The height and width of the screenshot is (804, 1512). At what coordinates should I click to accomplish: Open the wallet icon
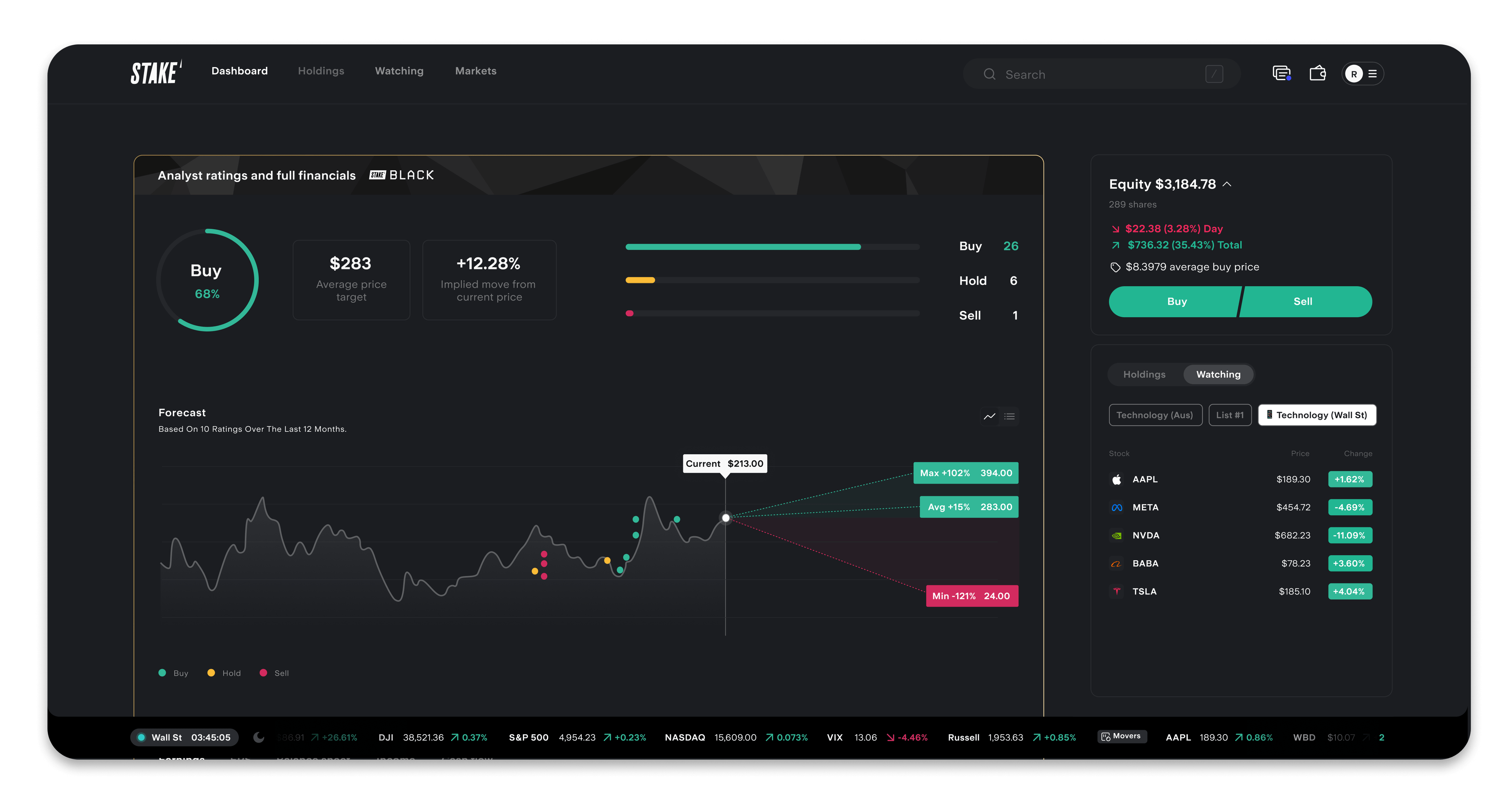click(x=1318, y=73)
